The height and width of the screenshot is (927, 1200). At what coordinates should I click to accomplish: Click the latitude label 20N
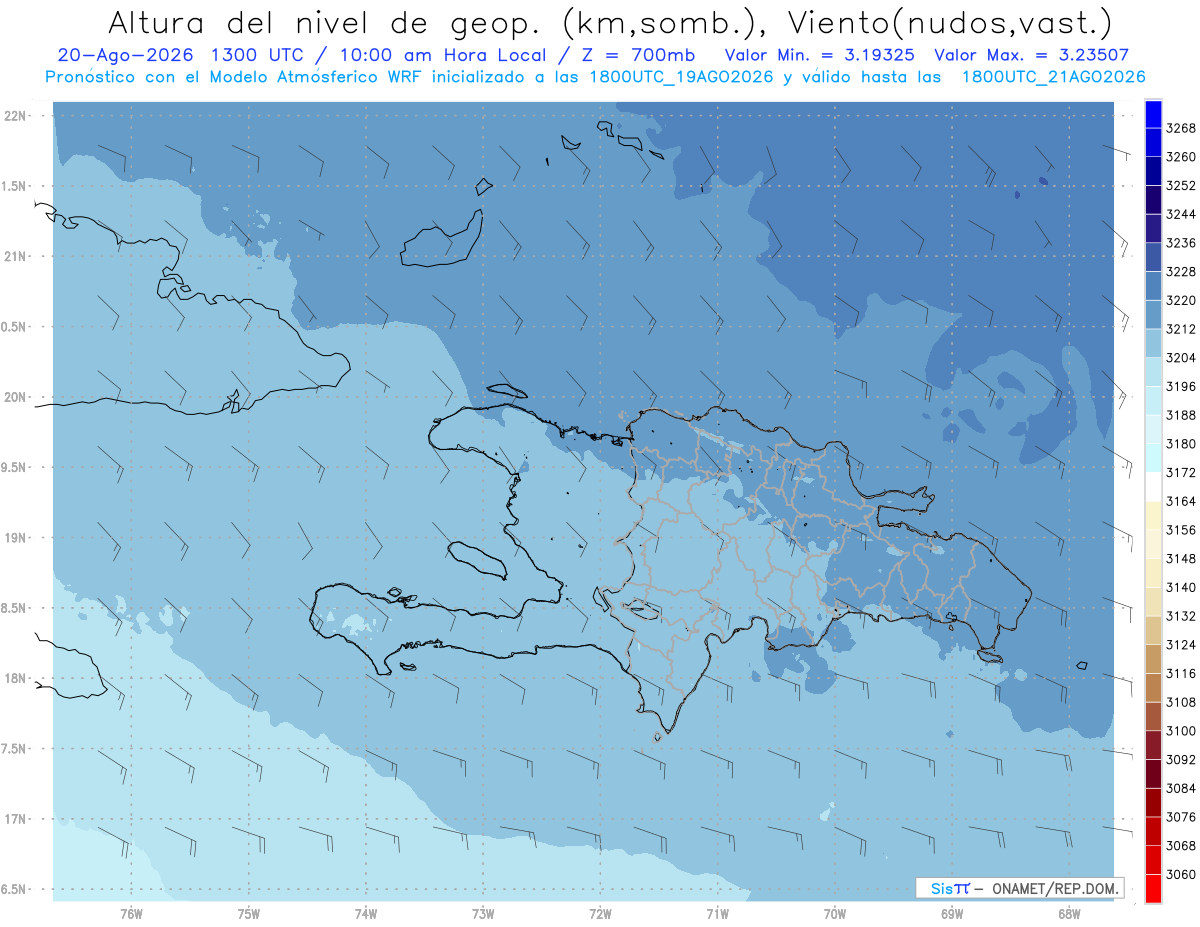coord(15,398)
